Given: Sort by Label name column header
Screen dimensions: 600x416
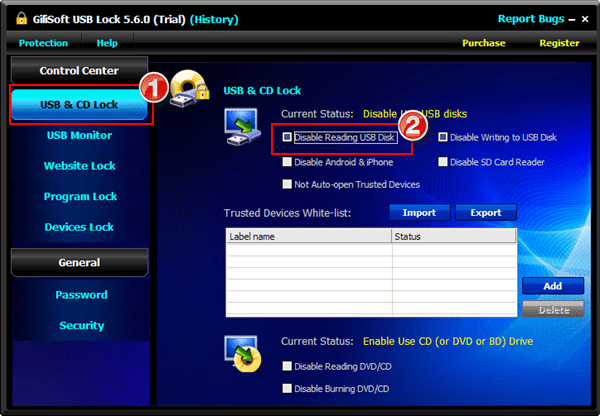Looking at the screenshot, I should coord(309,237).
